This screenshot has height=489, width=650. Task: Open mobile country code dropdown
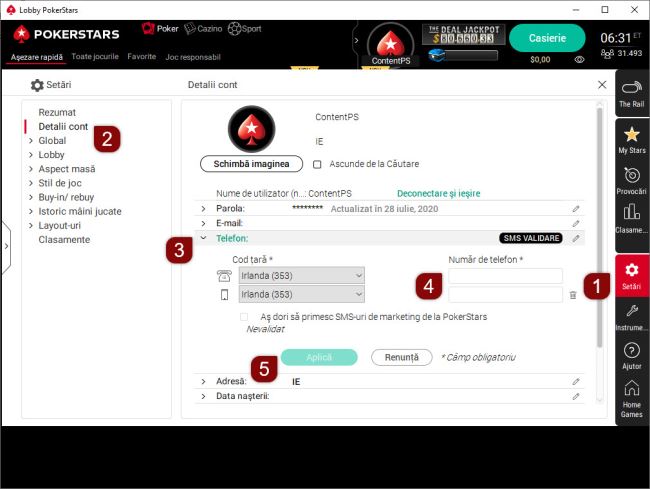(x=302, y=294)
